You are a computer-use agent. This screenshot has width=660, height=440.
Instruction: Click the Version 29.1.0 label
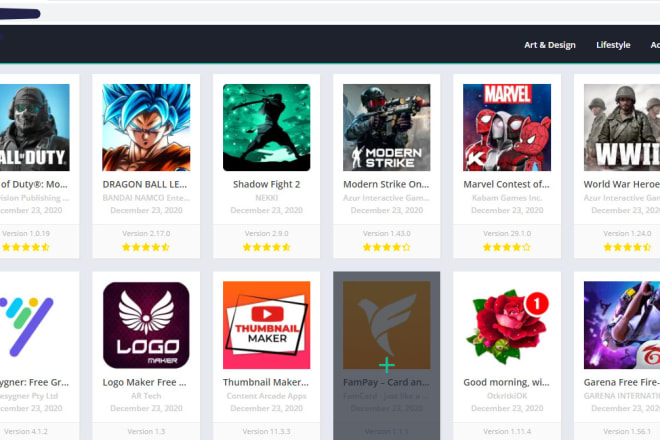pos(507,233)
